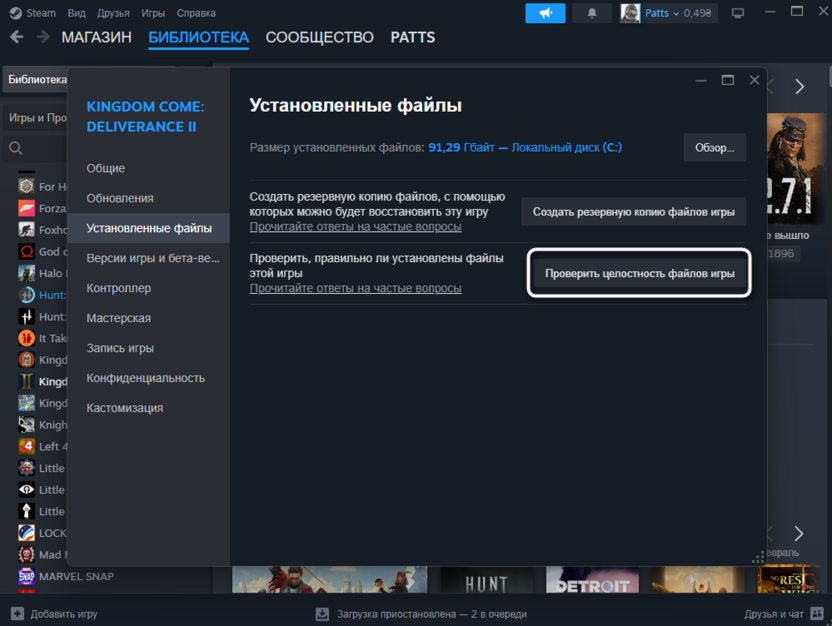Open Друзья и чат panel

point(774,614)
